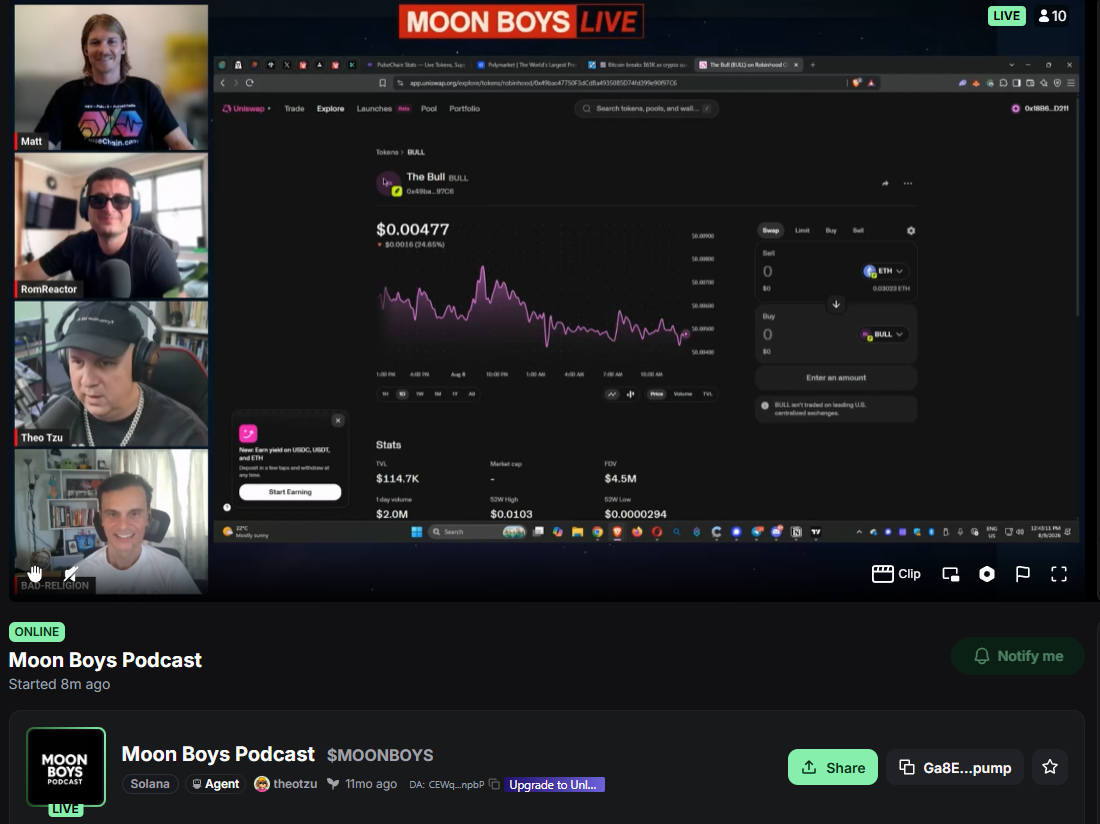Open the 0x1886...D211 wallet account
The image size is (1100, 824).
point(1040,109)
